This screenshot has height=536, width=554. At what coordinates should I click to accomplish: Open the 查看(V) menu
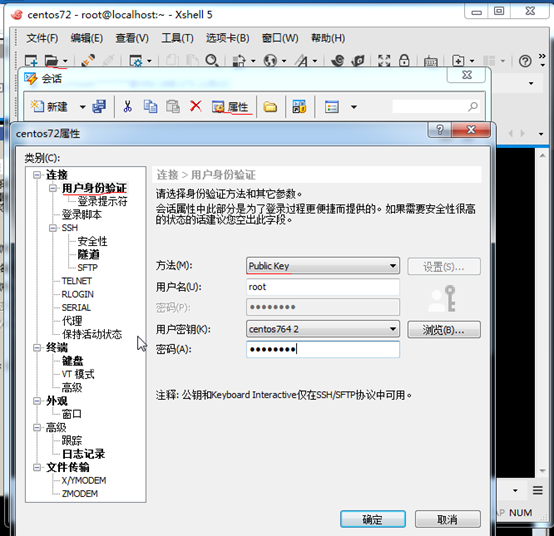(x=132, y=38)
